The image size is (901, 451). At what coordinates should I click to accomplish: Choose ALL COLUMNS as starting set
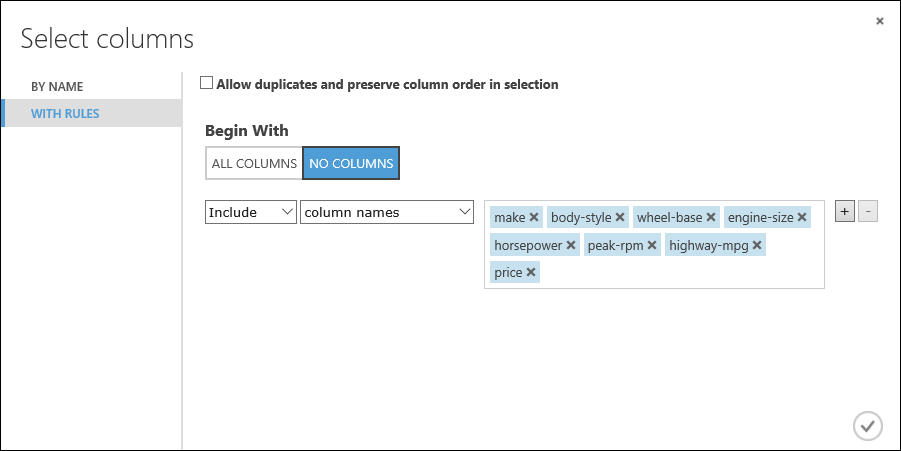pos(254,163)
